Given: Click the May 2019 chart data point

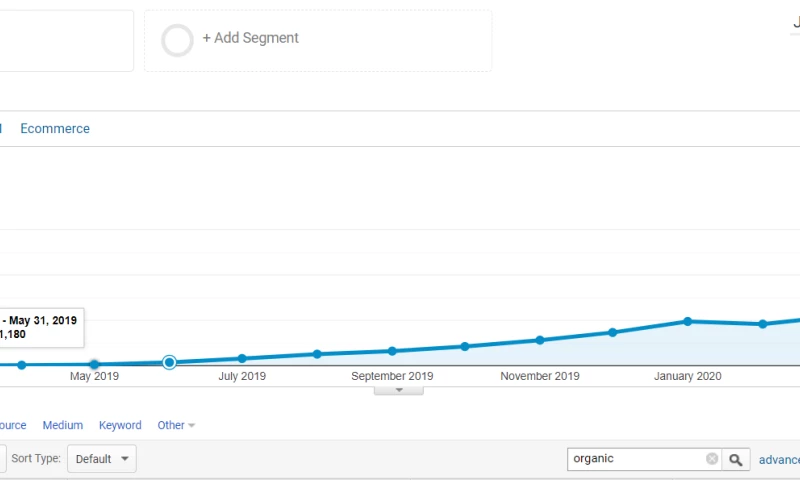Looking at the screenshot, I should 94,364.
